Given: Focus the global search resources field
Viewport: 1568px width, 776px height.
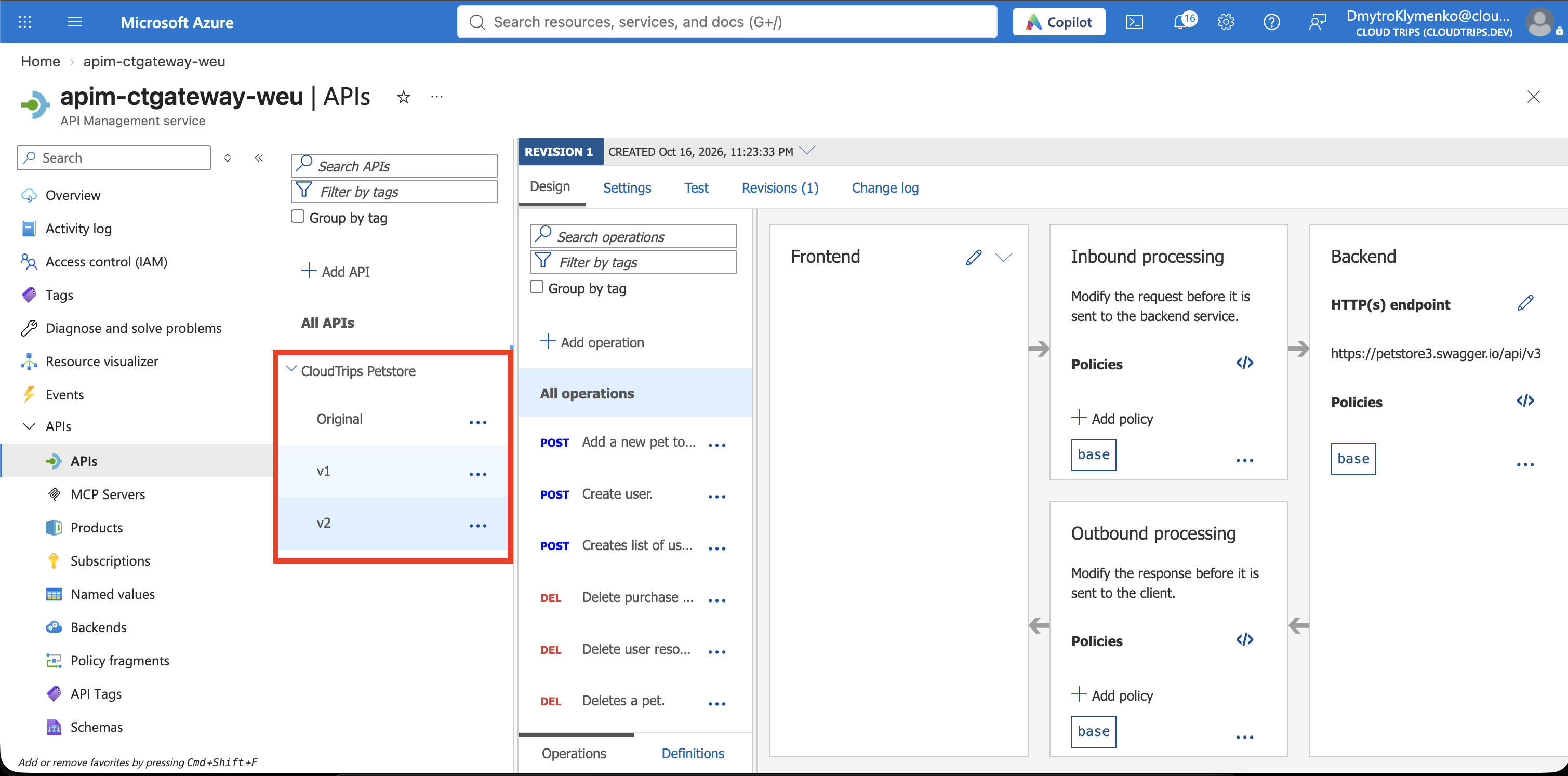Looking at the screenshot, I should [727, 22].
